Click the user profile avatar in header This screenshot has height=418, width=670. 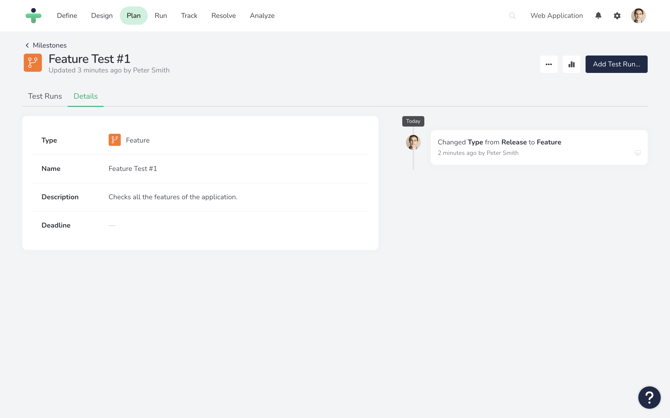(638, 16)
